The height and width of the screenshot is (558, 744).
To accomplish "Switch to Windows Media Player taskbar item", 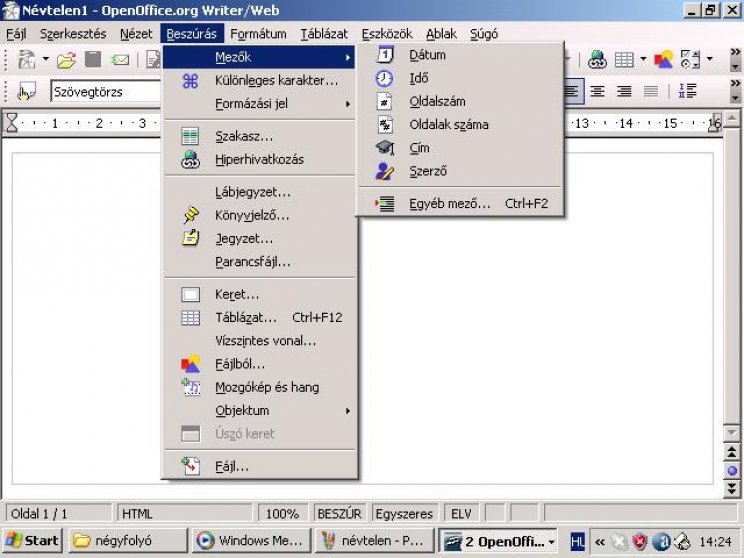I will click(x=251, y=541).
